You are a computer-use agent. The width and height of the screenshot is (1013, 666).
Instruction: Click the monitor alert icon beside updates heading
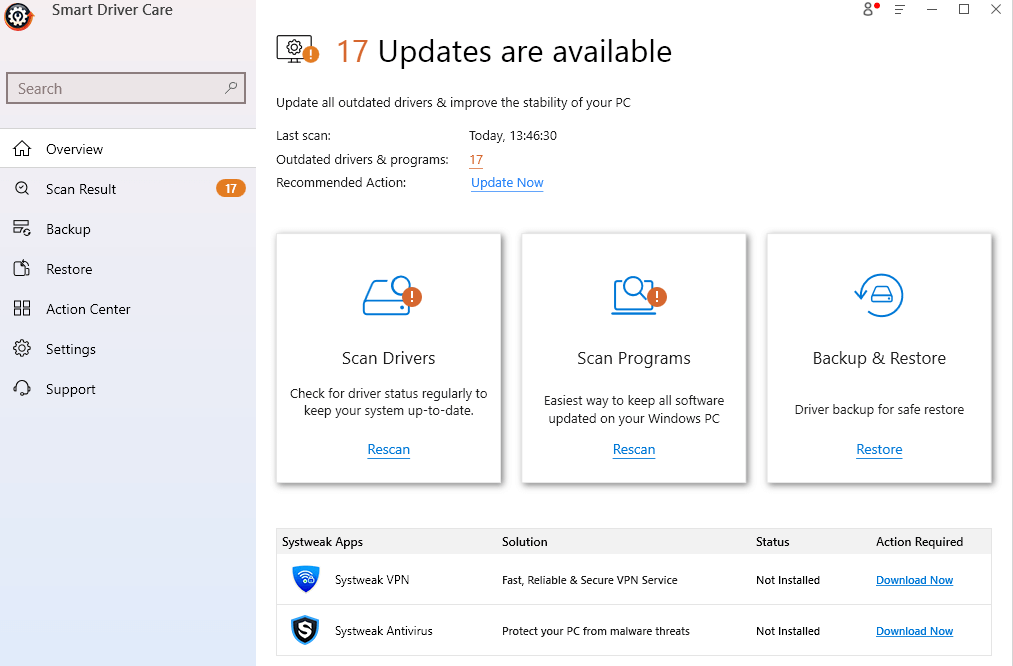point(298,50)
